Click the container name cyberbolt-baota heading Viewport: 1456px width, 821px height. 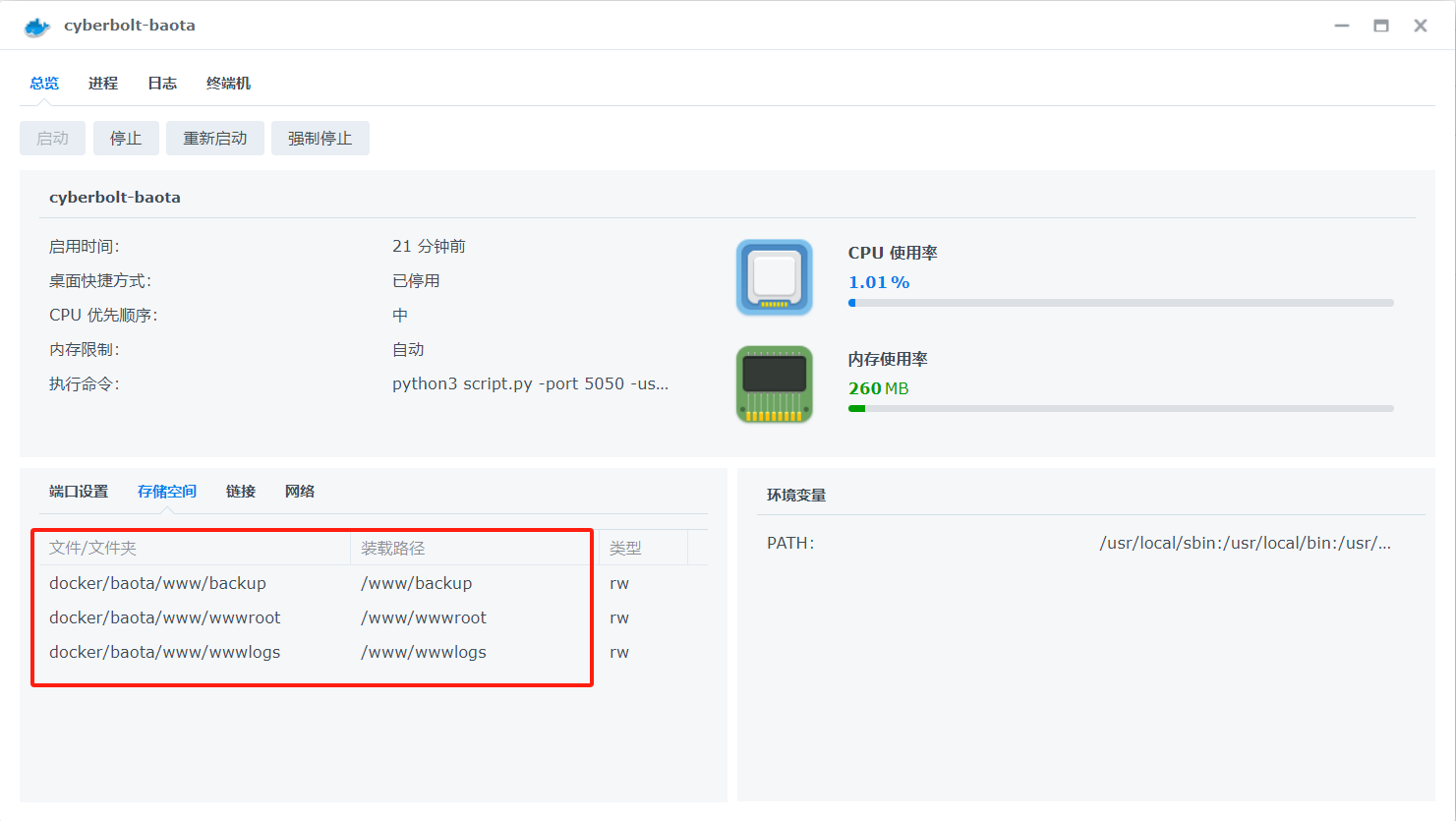(x=115, y=197)
